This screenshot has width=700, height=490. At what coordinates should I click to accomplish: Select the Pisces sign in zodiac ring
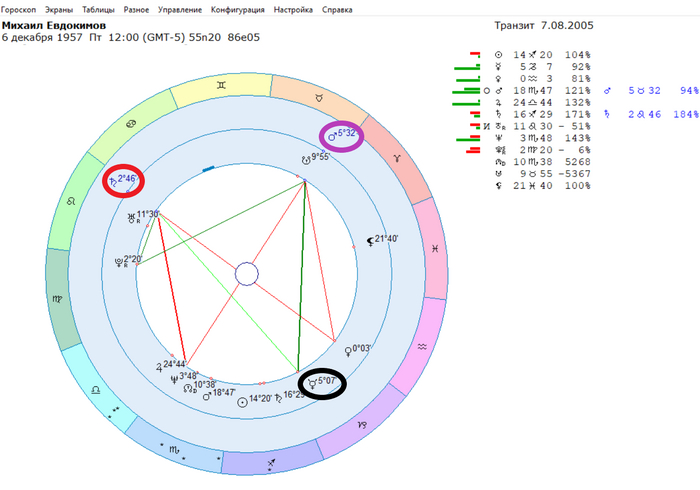coord(434,249)
